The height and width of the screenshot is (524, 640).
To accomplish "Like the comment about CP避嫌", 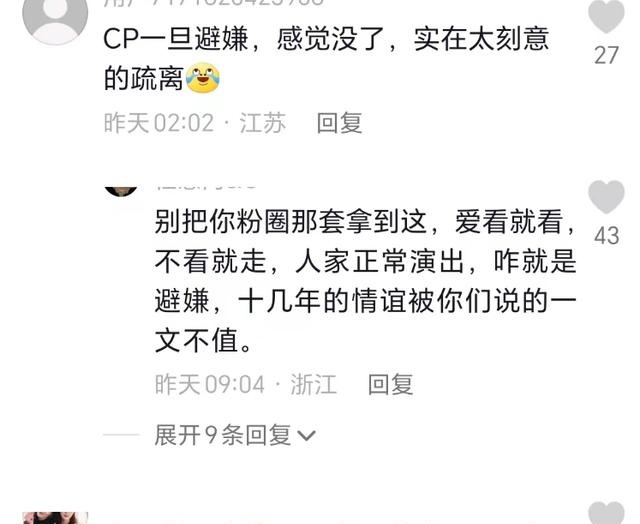I will (x=606, y=16).
